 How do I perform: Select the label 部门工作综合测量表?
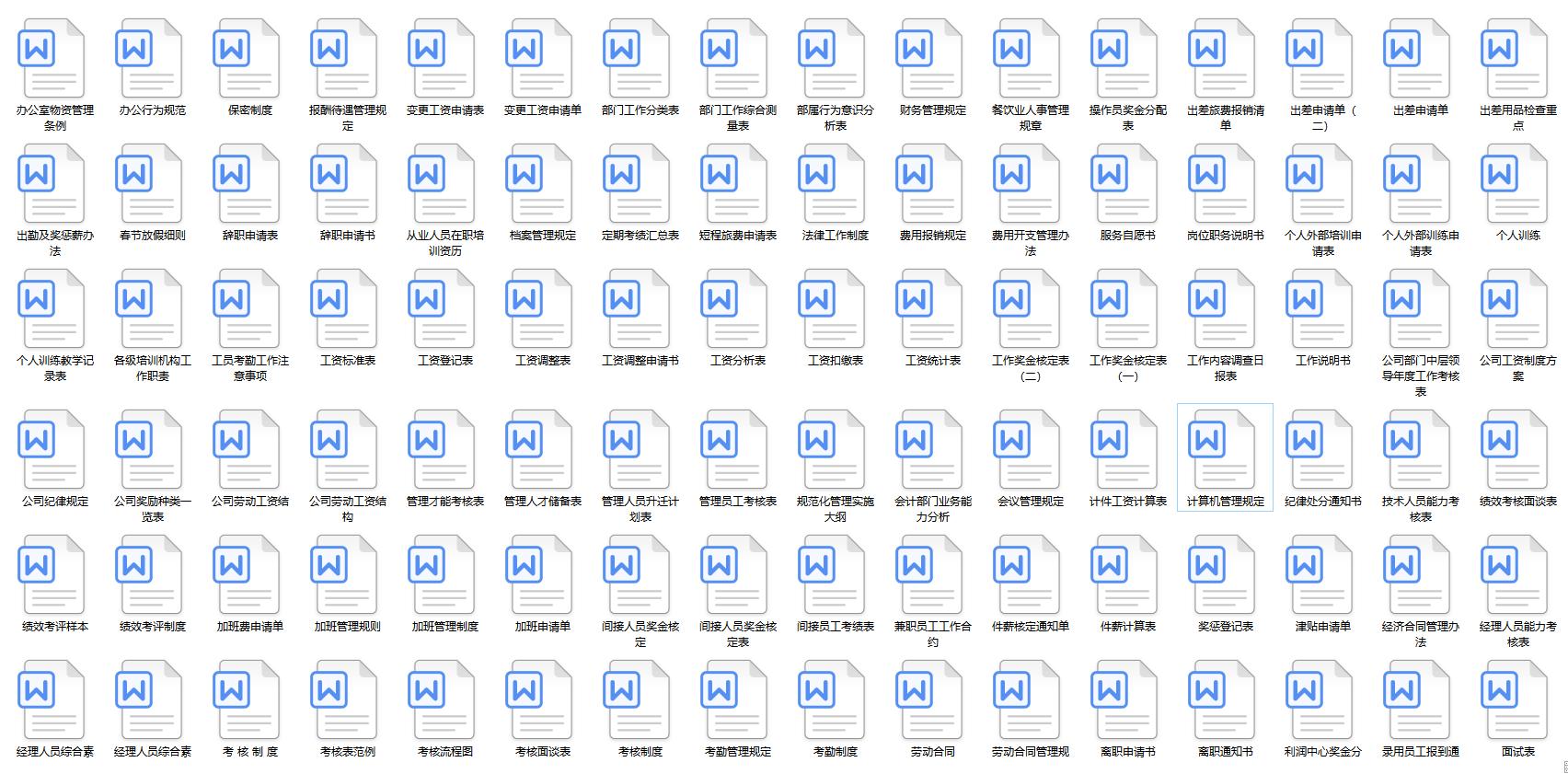738,118
